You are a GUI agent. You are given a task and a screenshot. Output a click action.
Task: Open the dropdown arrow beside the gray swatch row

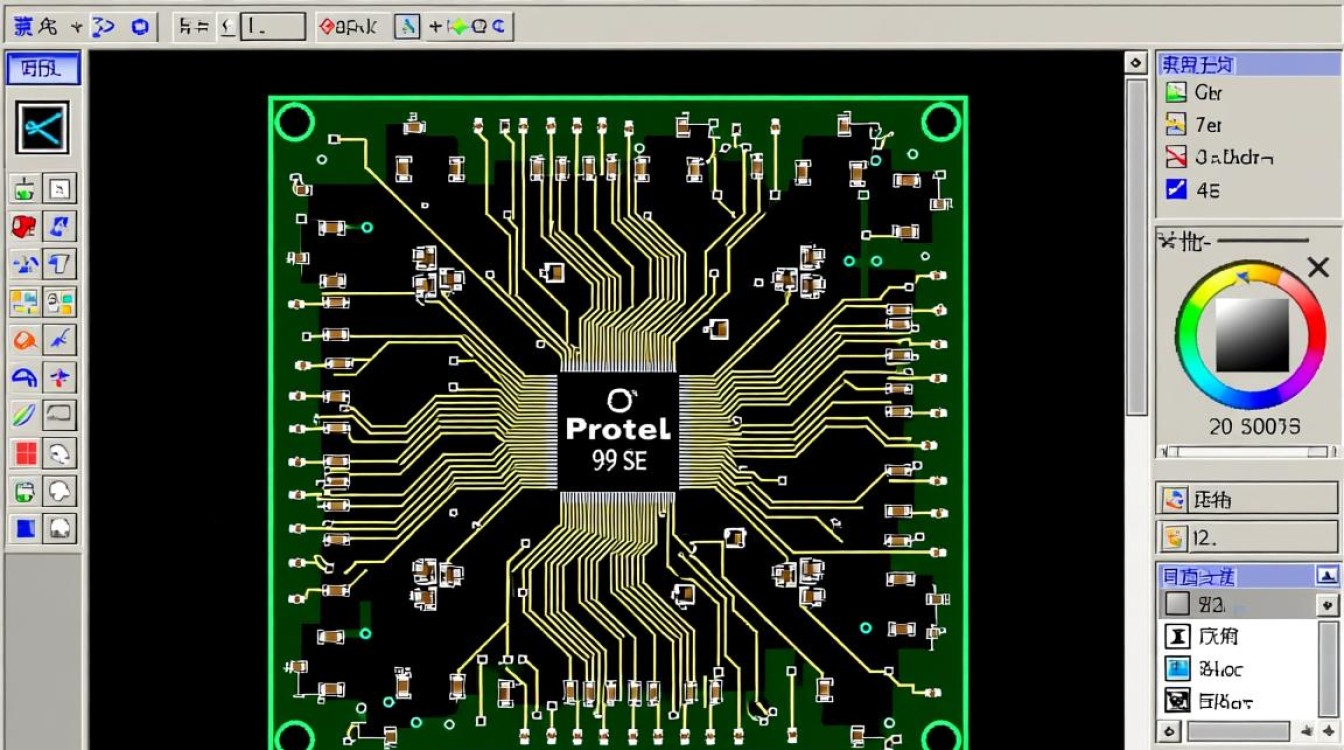click(1327, 605)
